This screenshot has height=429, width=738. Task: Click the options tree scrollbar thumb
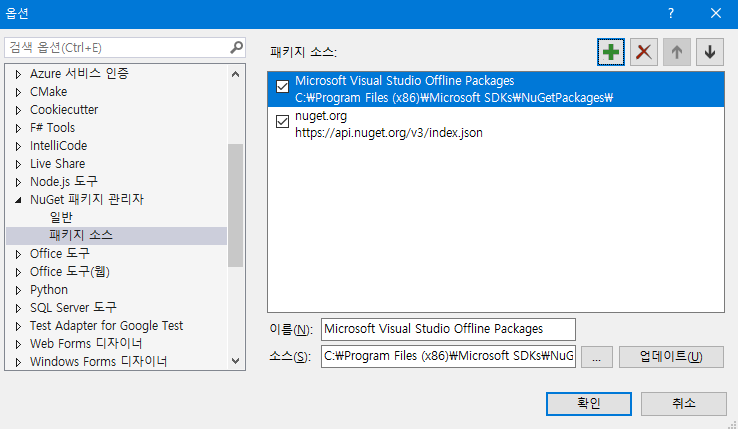pyautogui.click(x=236, y=205)
